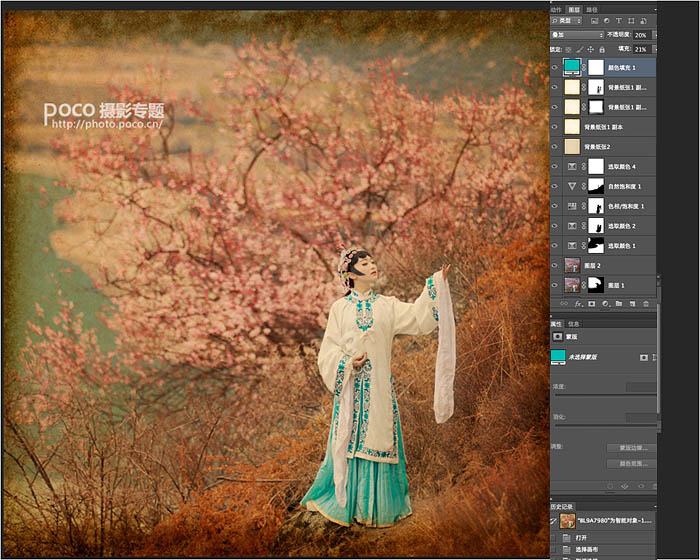Toggle eye for 色相/饱和度 1 layer
This screenshot has height=560, width=700.
(x=555, y=206)
